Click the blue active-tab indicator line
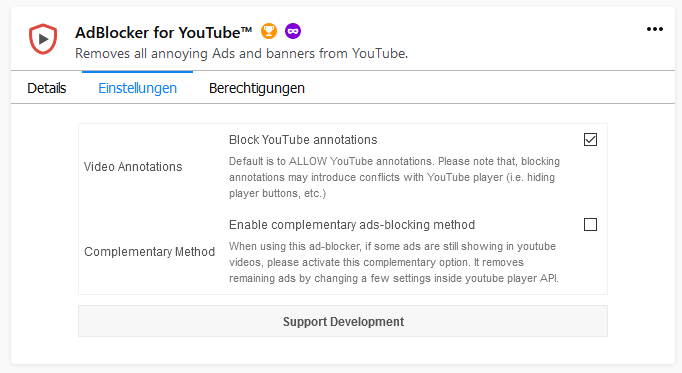 click(137, 72)
